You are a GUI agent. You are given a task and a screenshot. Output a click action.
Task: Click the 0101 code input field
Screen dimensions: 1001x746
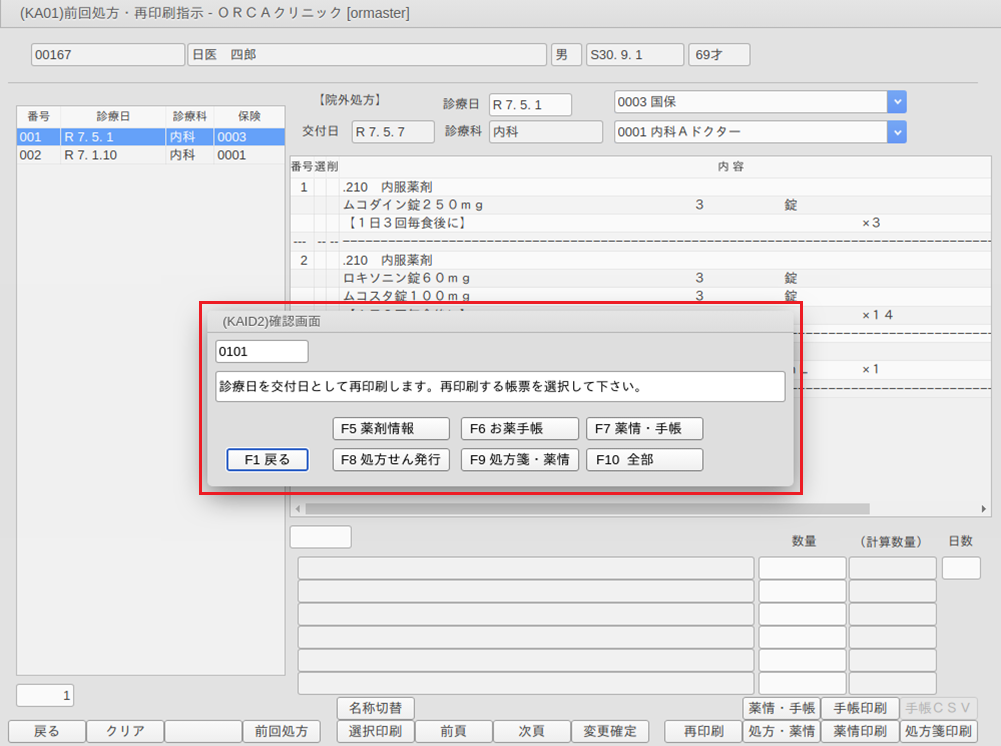click(262, 352)
